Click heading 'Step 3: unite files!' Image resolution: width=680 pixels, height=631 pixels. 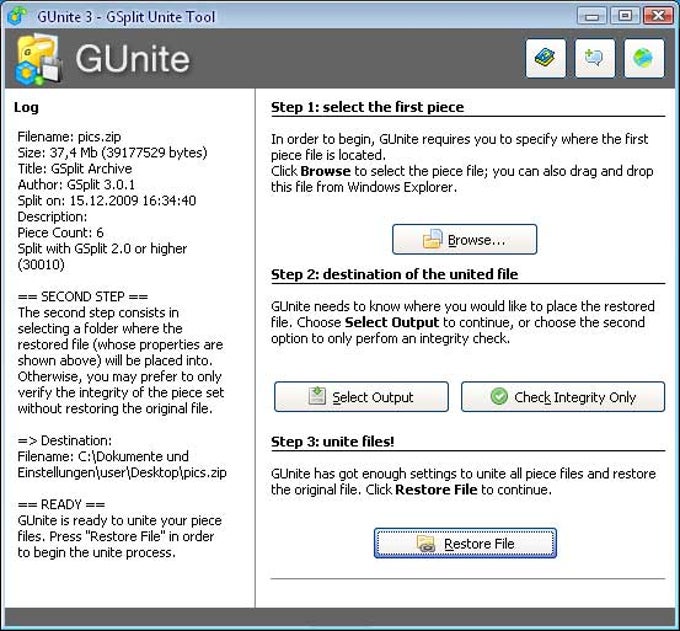point(333,442)
